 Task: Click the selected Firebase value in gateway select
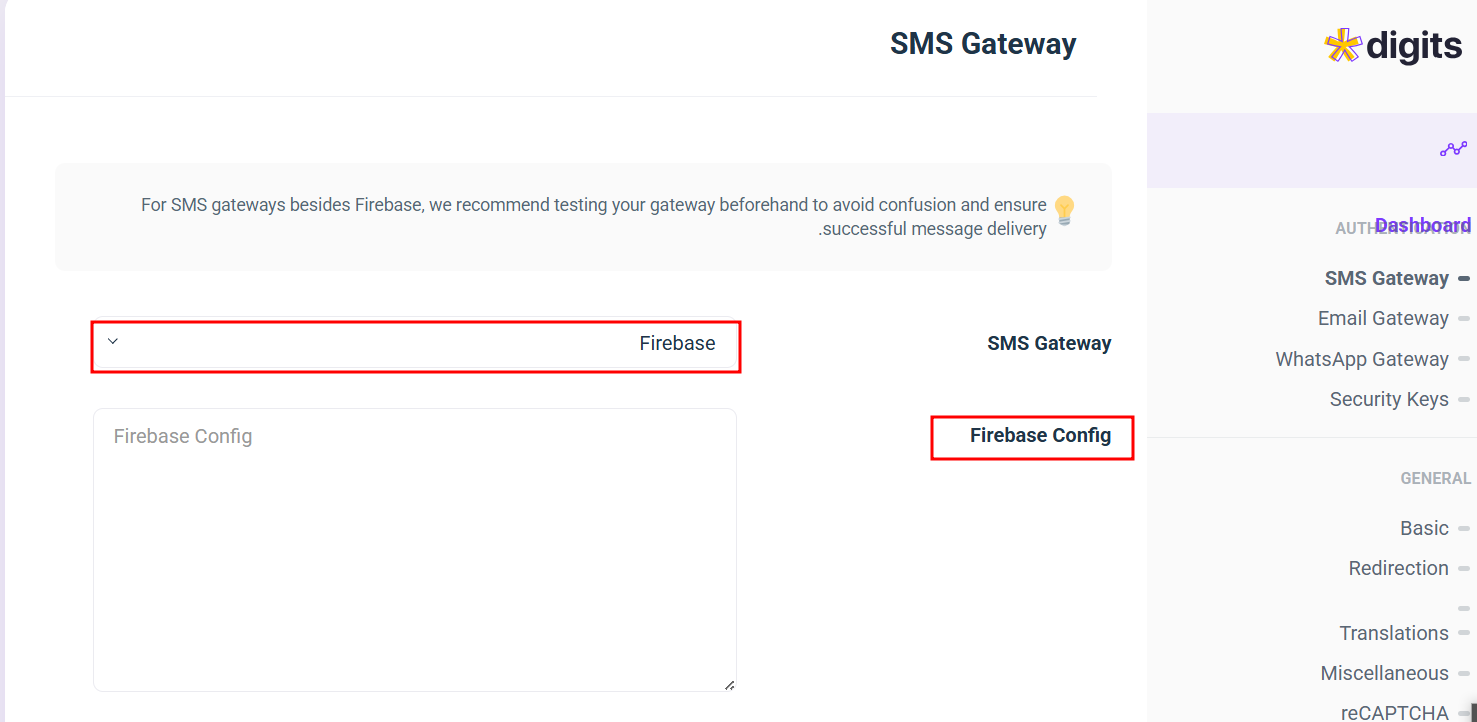[677, 344]
